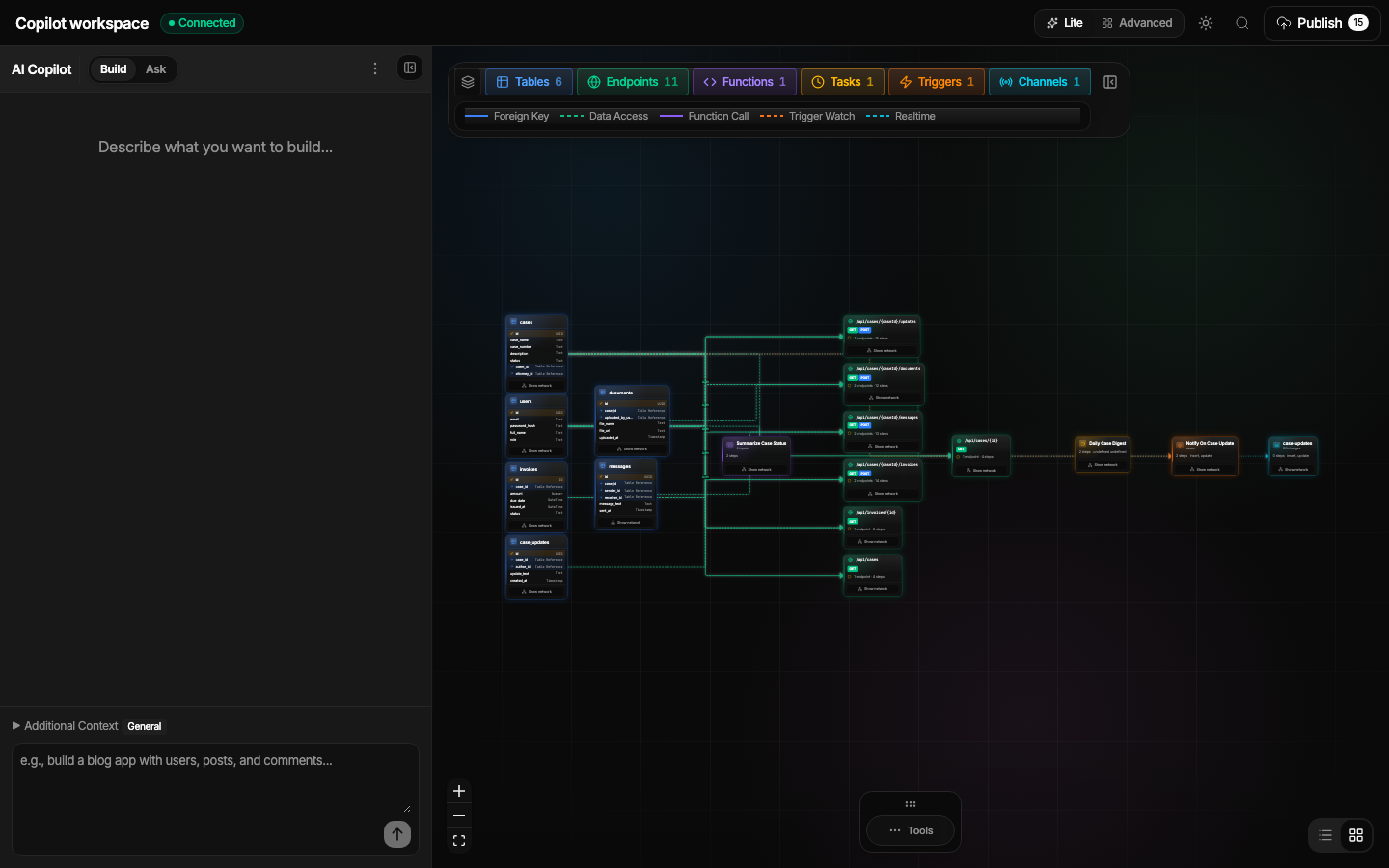Click the Connected status badge

202,23
